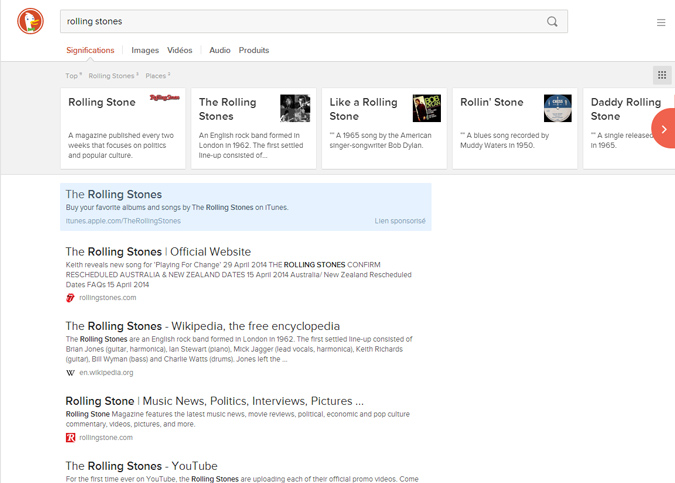Screen dimensions: 675x483
Task: Click the DuckDuckGo logo icon
Action: click(30, 21)
